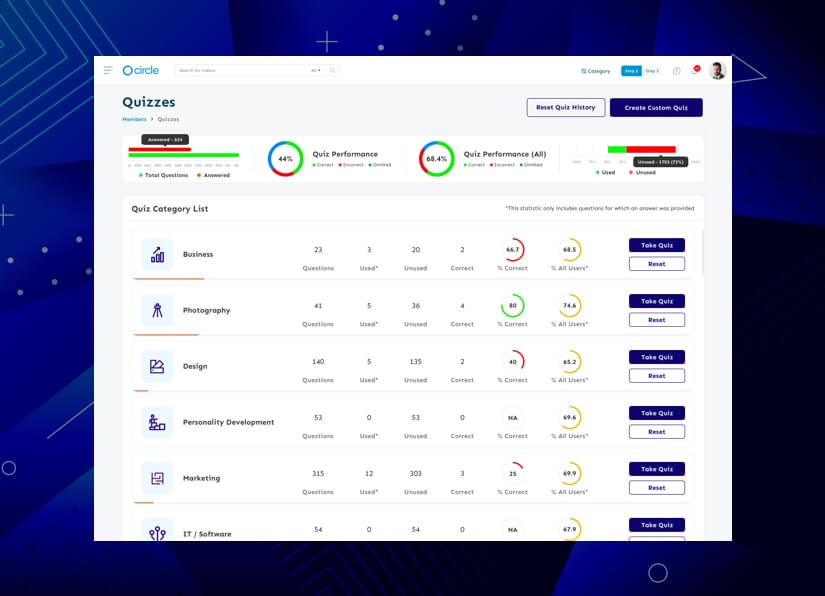Focus the Search for videos field
The height and width of the screenshot is (596, 825).
[x=240, y=70]
